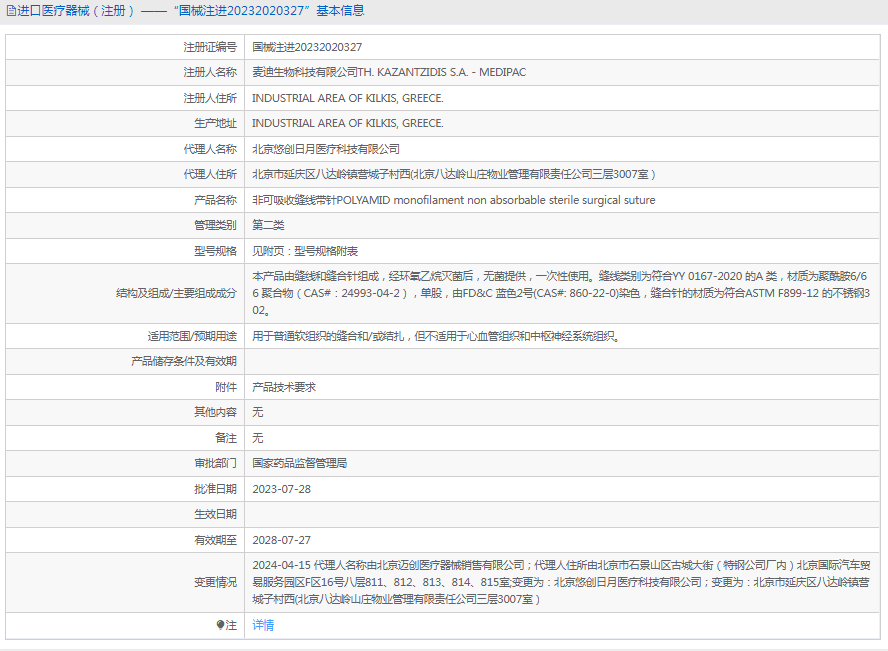Click the 代理人名称 label

pyautogui.click(x=210, y=149)
